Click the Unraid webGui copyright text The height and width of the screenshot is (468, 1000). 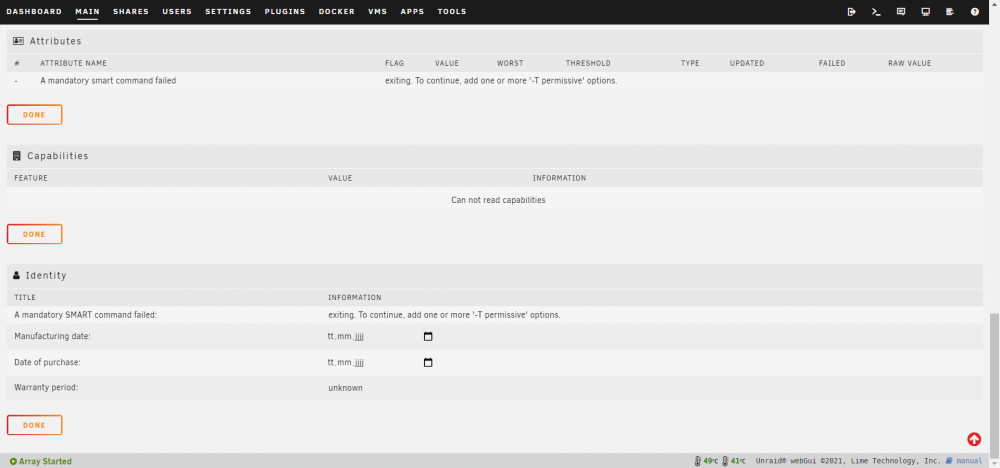[848, 461]
